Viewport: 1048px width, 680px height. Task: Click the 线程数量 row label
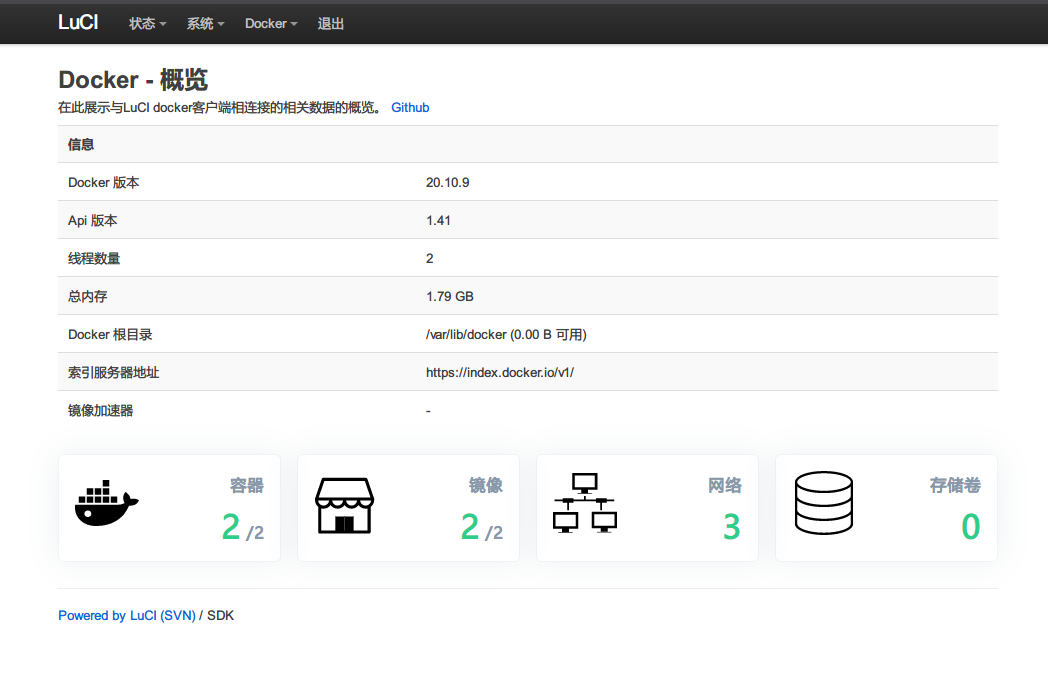click(94, 259)
